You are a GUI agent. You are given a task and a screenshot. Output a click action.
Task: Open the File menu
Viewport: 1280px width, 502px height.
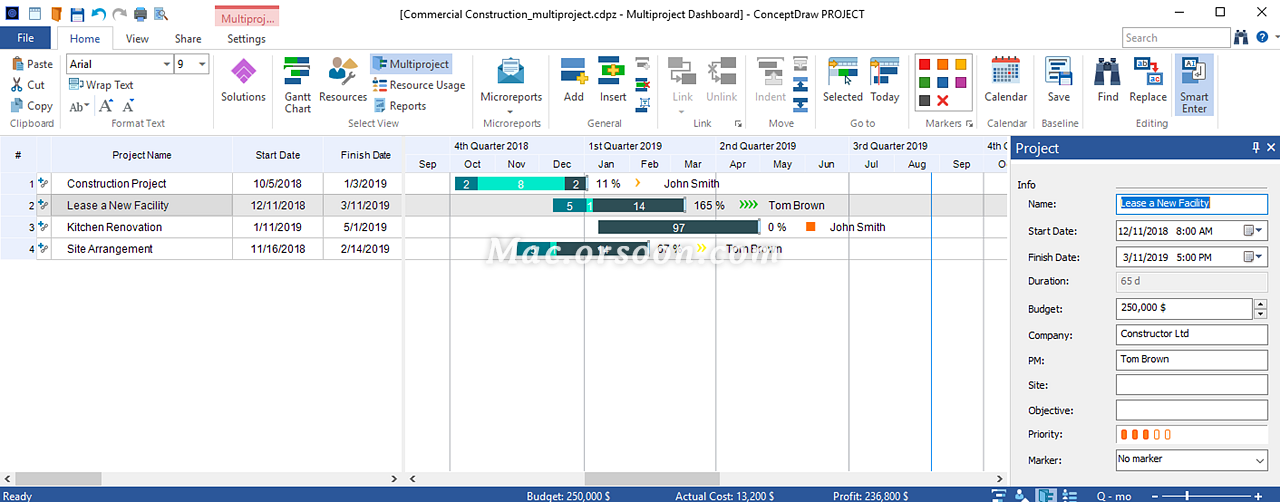click(x=25, y=38)
